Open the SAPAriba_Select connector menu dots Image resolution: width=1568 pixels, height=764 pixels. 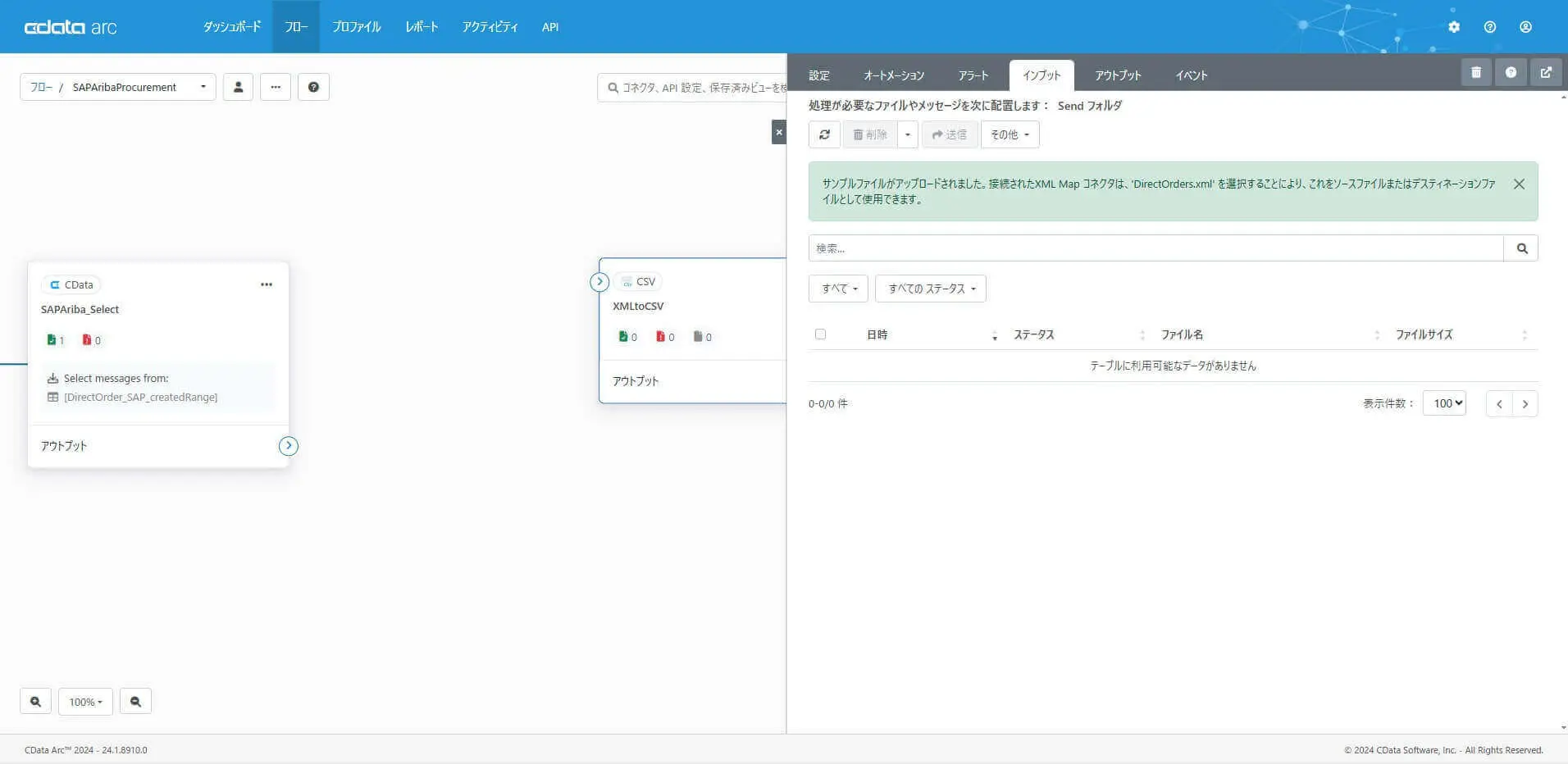pyautogui.click(x=267, y=284)
